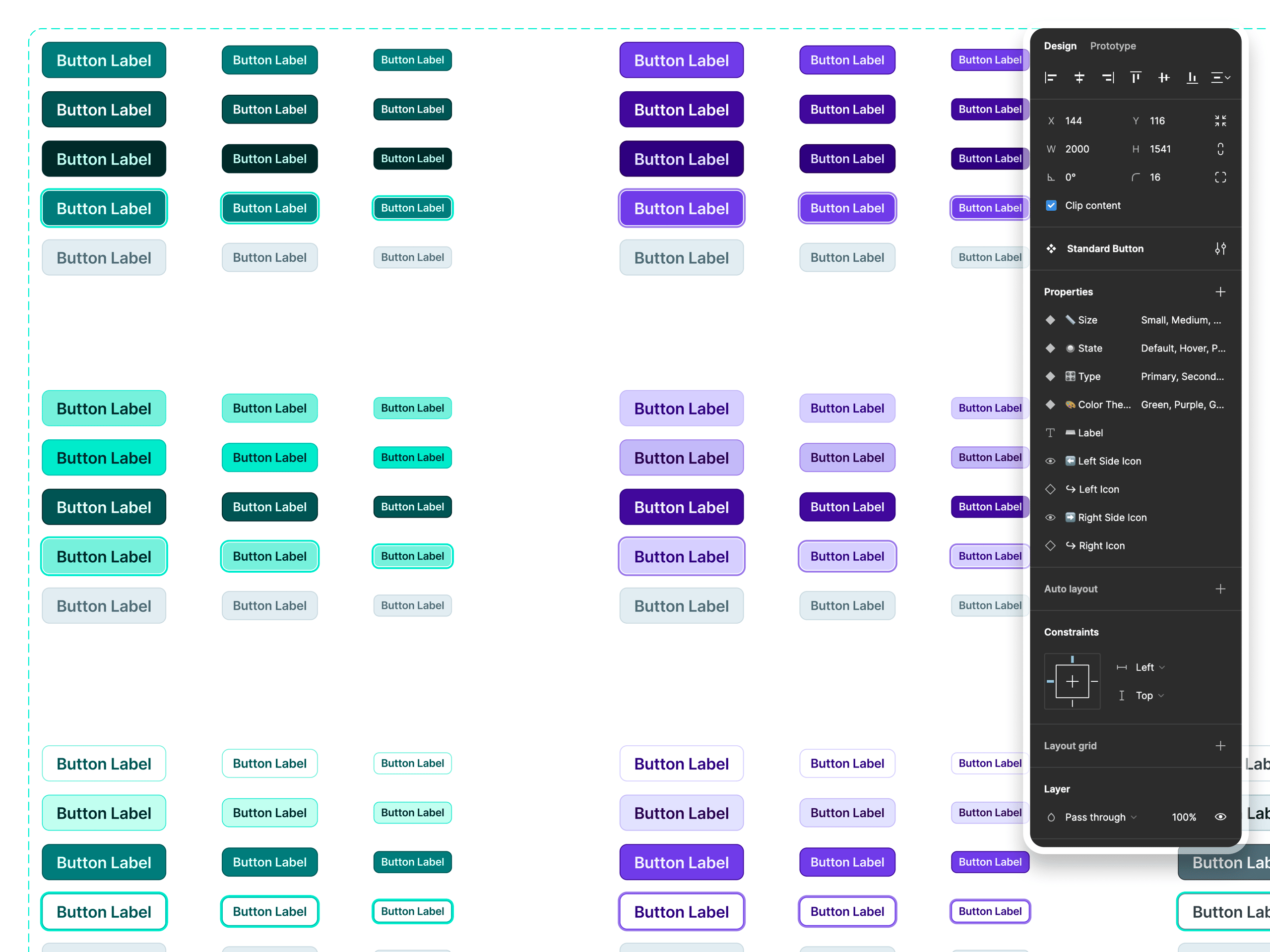
Task: Add auto layout with plus icon
Action: [1220, 589]
